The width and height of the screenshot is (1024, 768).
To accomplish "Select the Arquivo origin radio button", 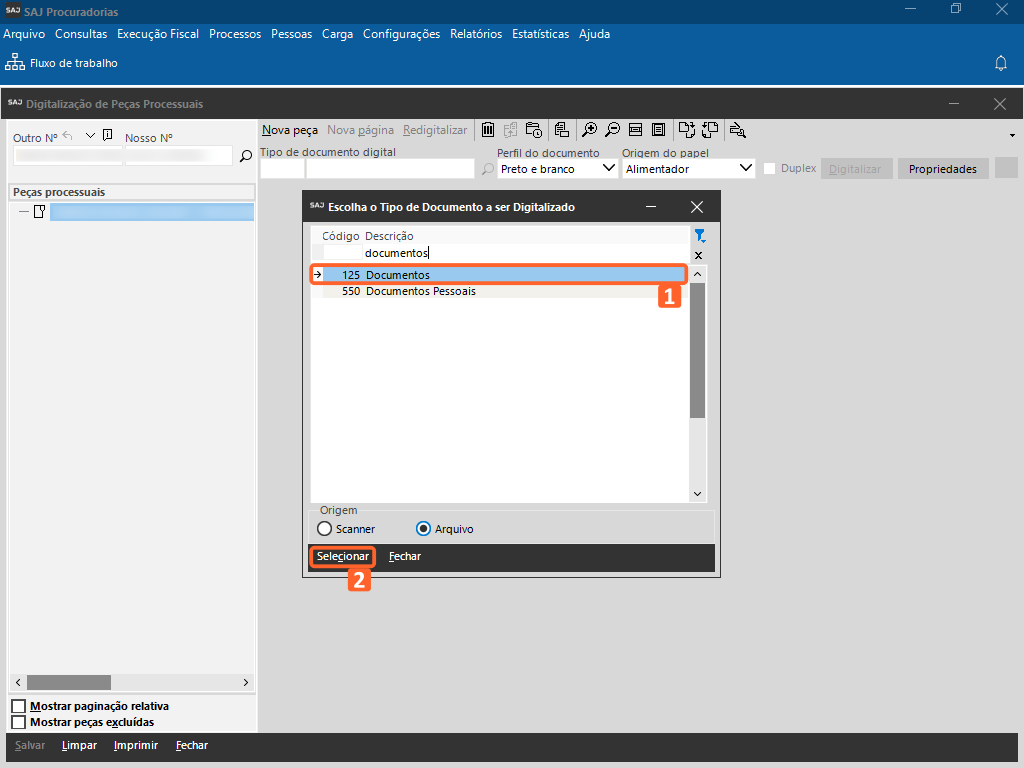I will click(x=423, y=529).
